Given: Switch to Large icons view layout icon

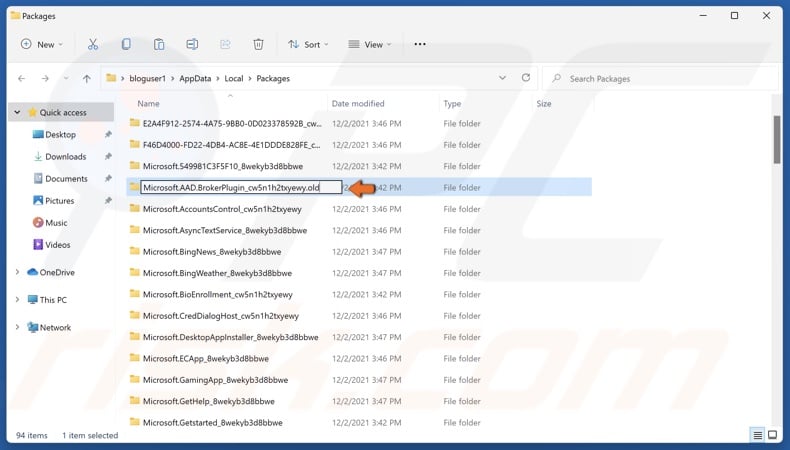Looking at the screenshot, I should (x=772, y=435).
